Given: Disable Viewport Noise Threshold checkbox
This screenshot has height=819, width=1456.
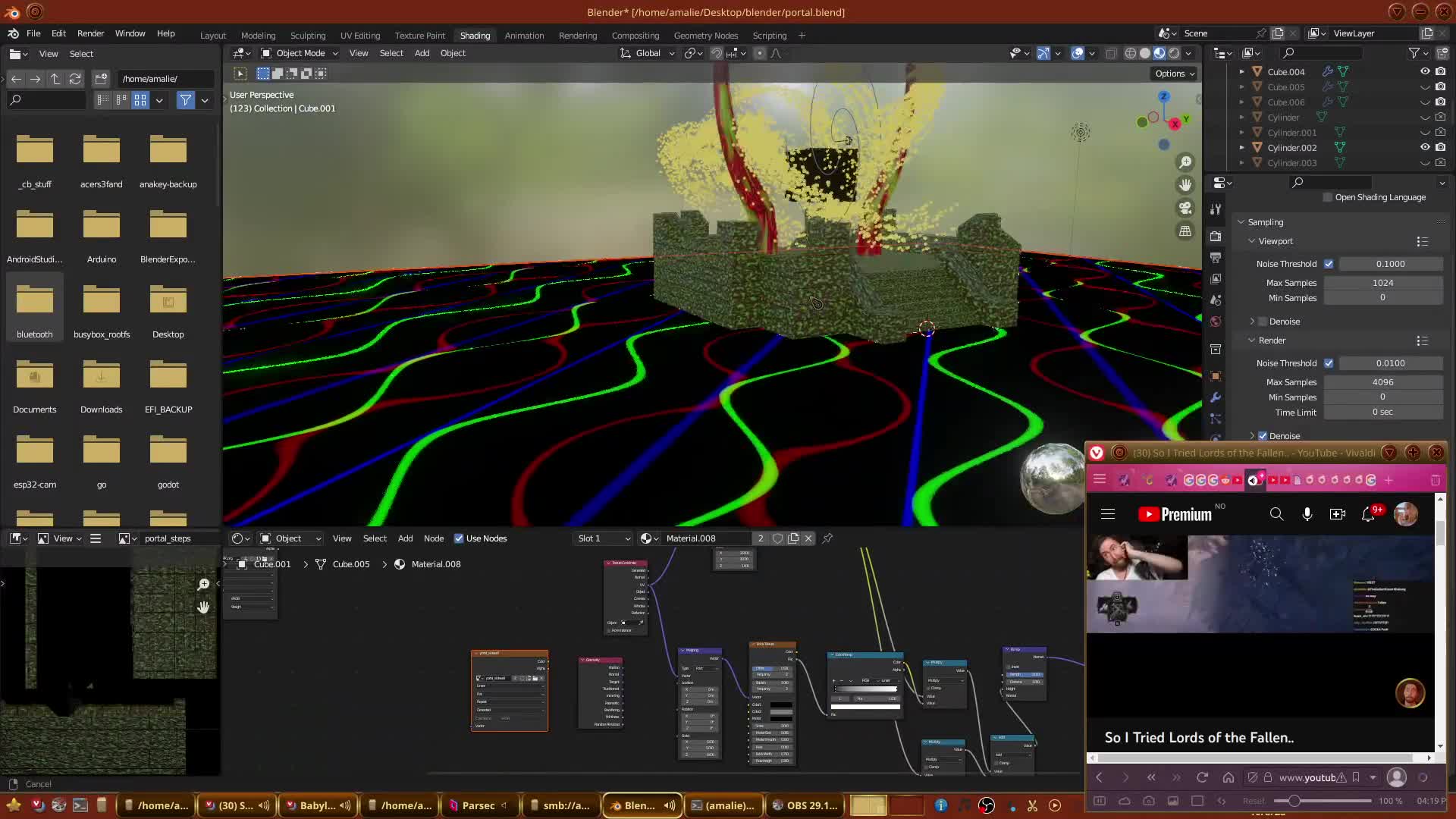Looking at the screenshot, I should tap(1329, 264).
